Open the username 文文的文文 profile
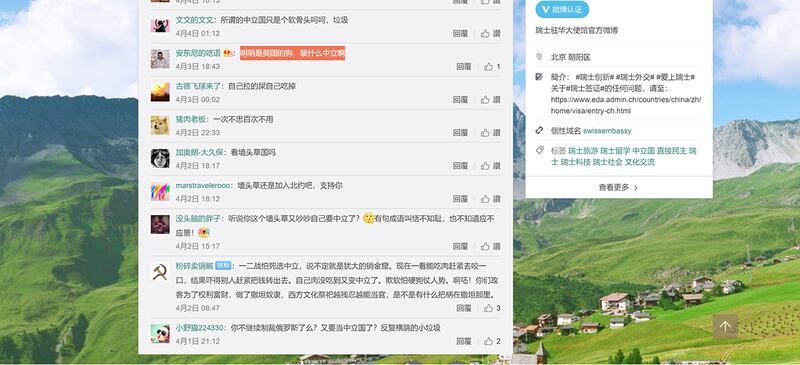 pyautogui.click(x=194, y=20)
